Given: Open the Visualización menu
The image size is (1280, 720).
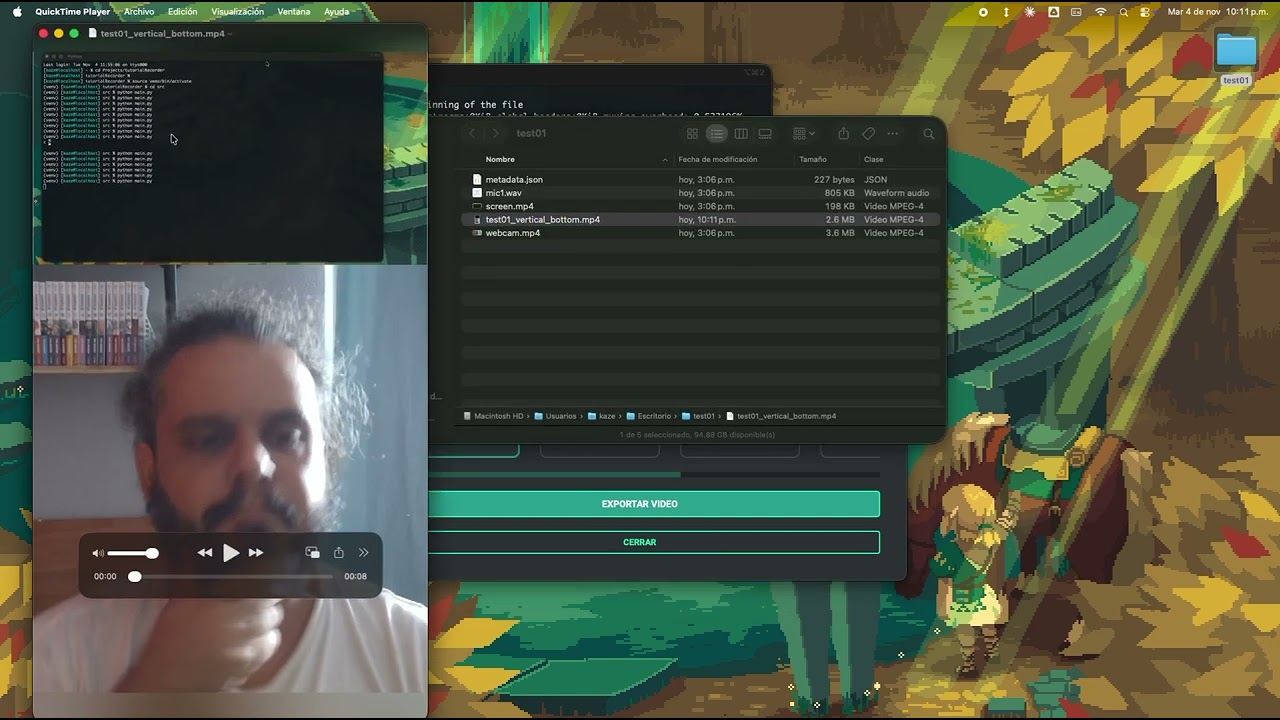Looking at the screenshot, I should pos(237,11).
